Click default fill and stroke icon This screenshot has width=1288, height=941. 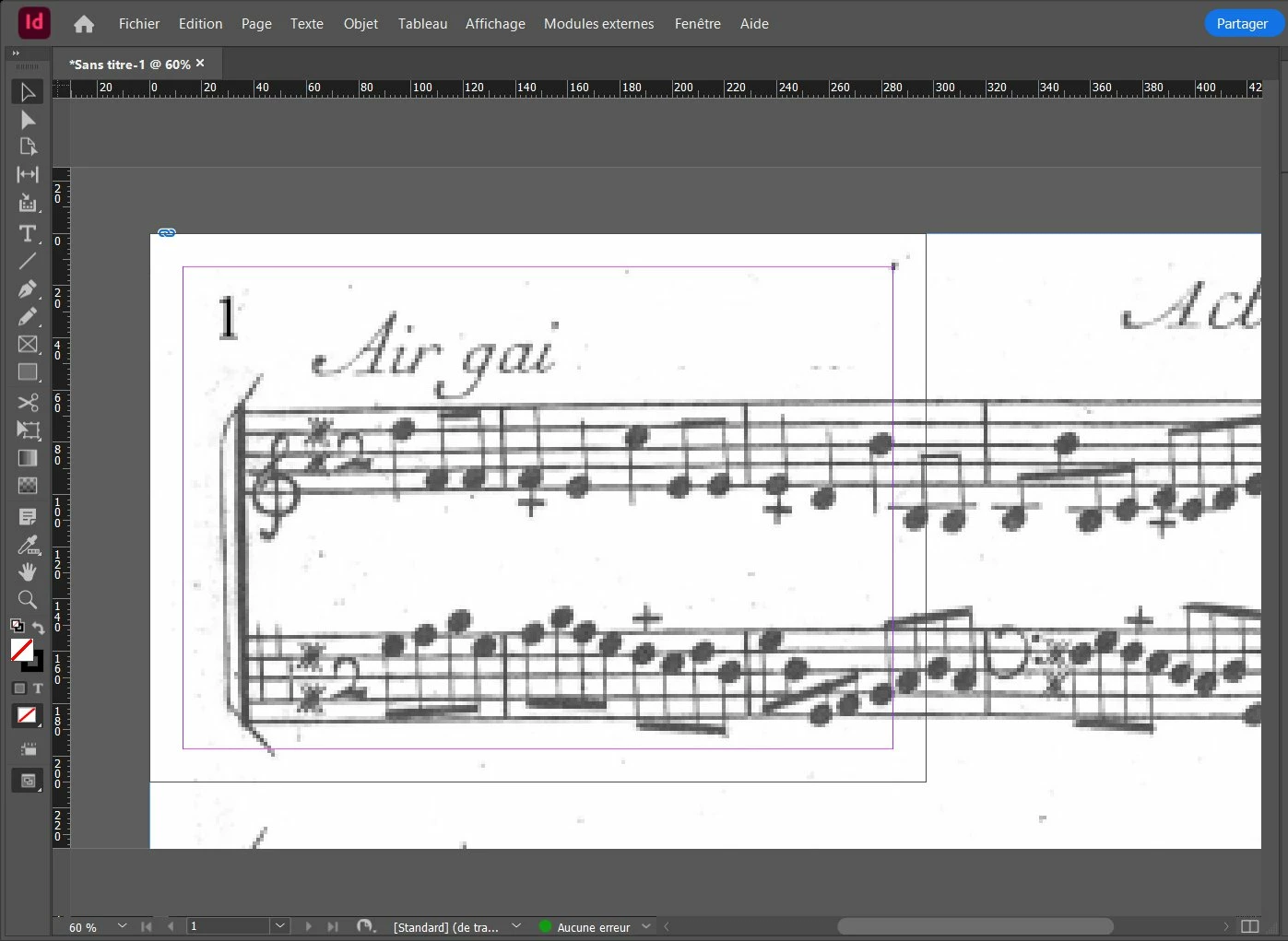tap(17, 626)
